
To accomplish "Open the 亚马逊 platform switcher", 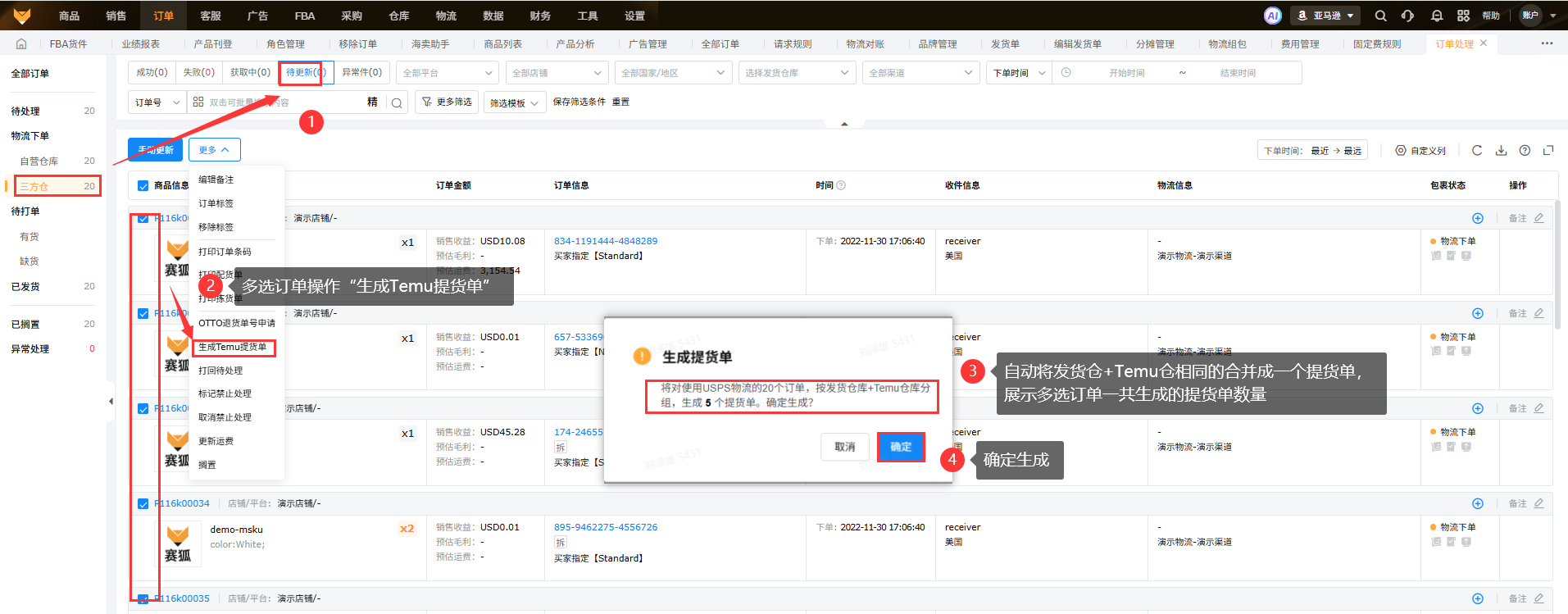I will click(x=1325, y=16).
